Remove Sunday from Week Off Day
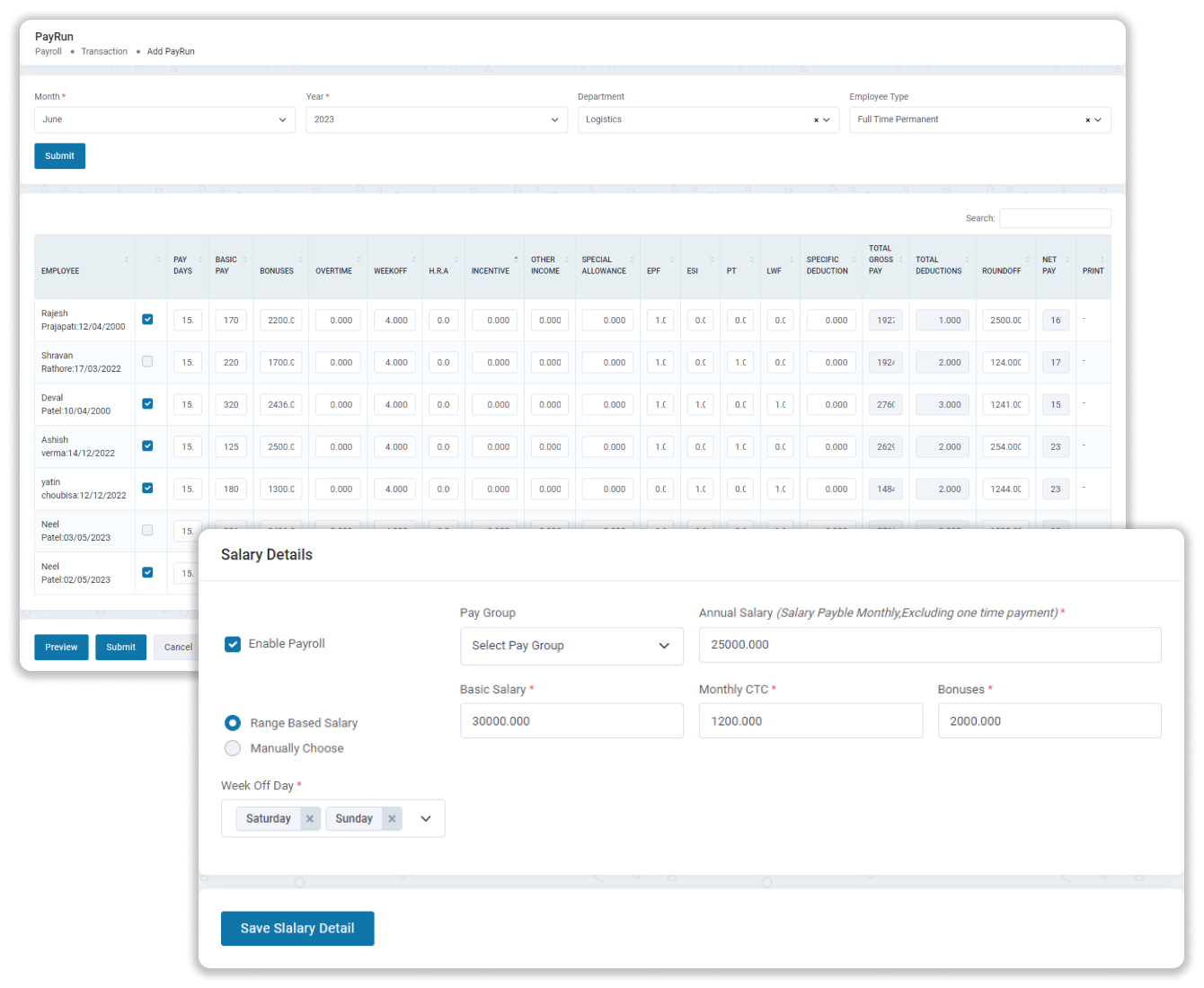 [x=392, y=818]
